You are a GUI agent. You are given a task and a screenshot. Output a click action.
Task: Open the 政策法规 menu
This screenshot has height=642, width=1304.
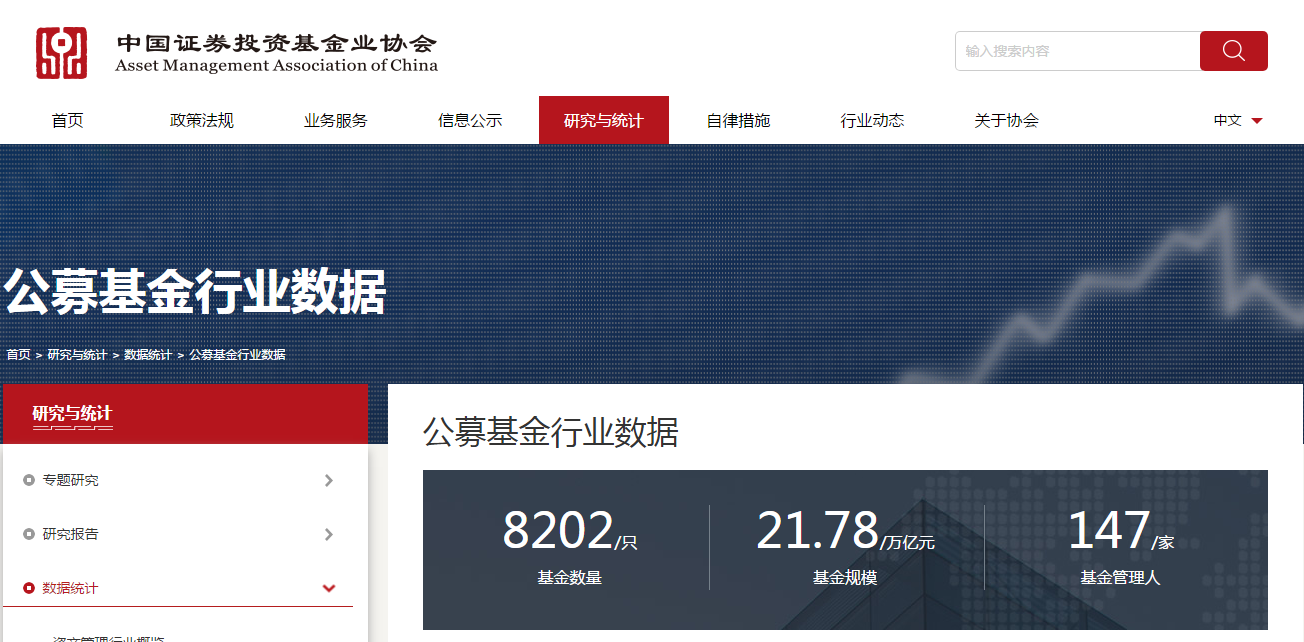(202, 120)
